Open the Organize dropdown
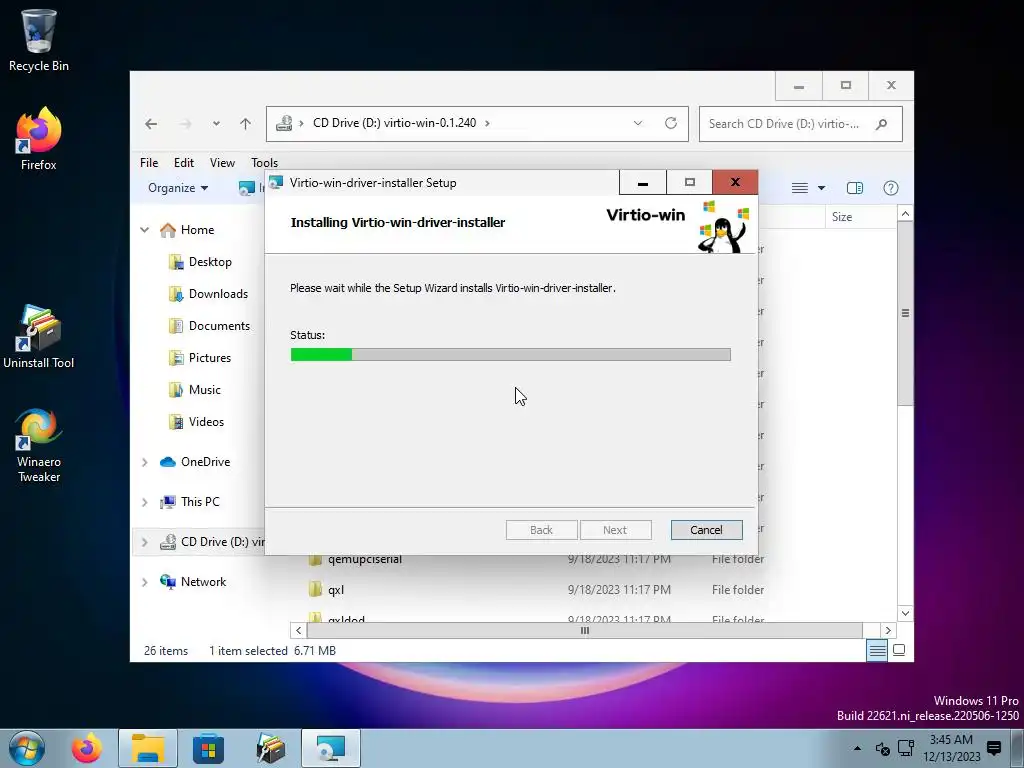The image size is (1024, 768). pos(178,188)
